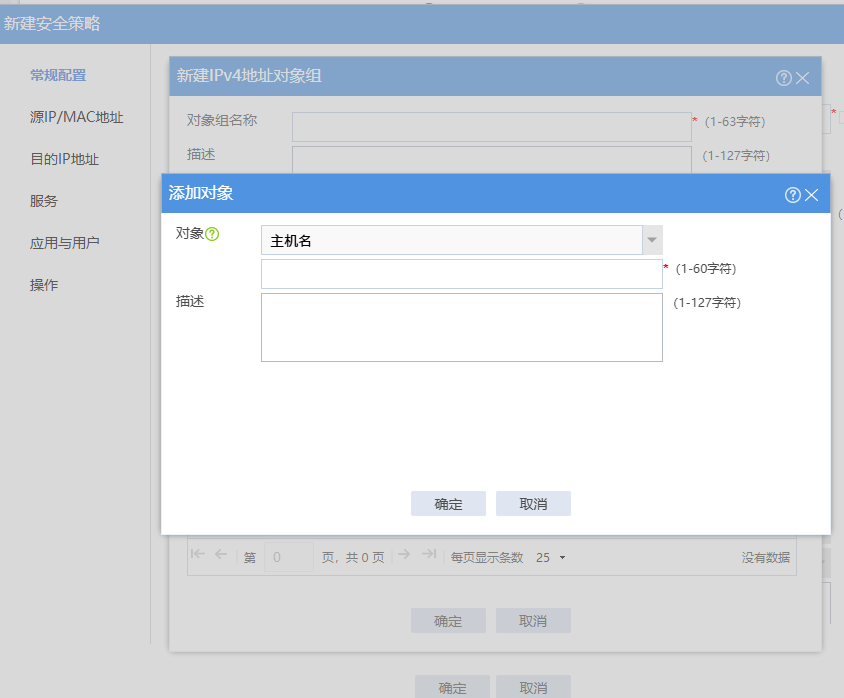This screenshot has width=844, height=698.
Task: Open help for 新建IPv4地址对象组 dialog
Action: tap(784, 78)
